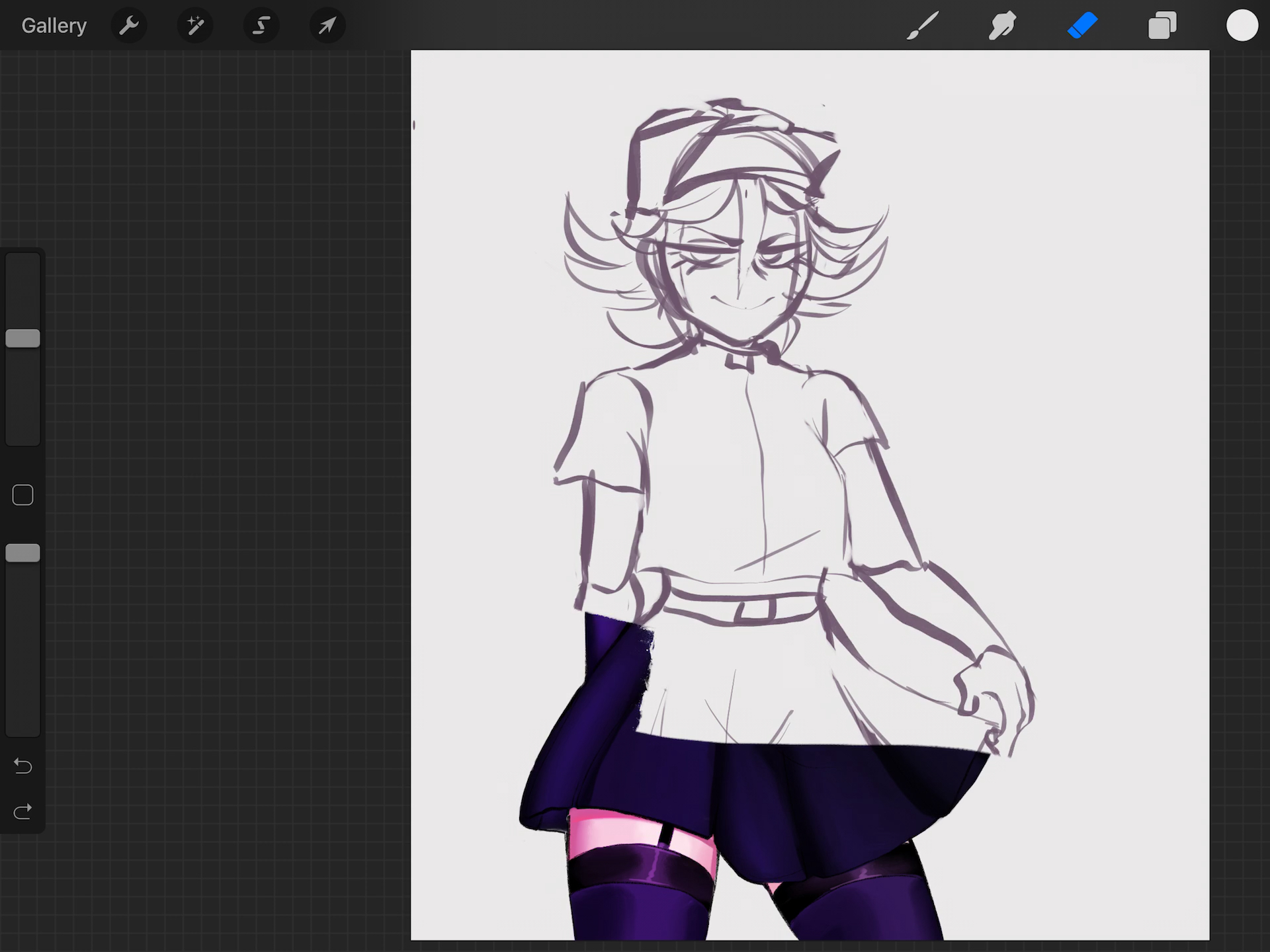
Task: Select the Brush tool
Action: coord(923,26)
